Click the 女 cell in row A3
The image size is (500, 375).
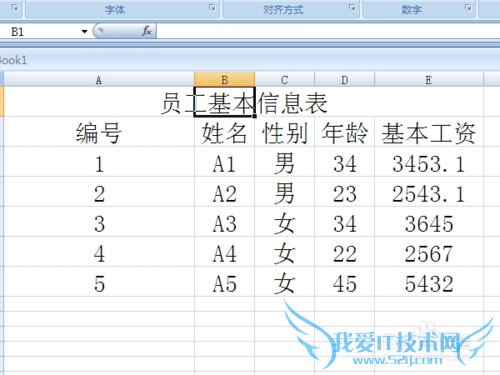coord(285,222)
